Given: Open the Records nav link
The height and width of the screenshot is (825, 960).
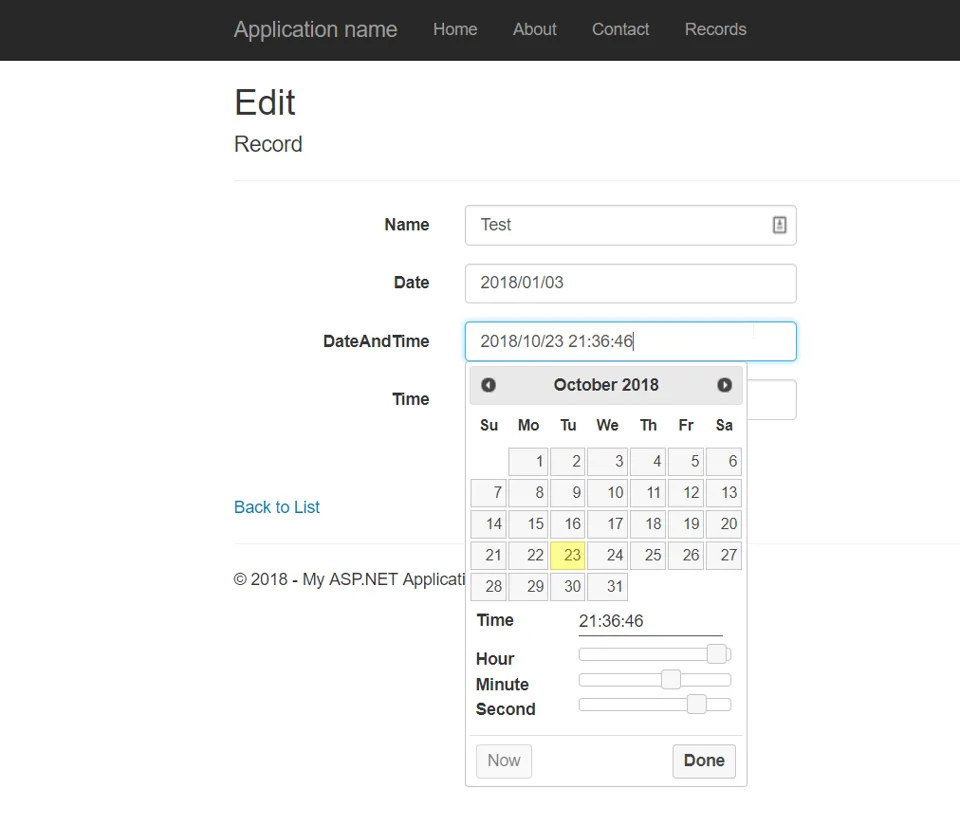Looking at the screenshot, I should [x=715, y=29].
